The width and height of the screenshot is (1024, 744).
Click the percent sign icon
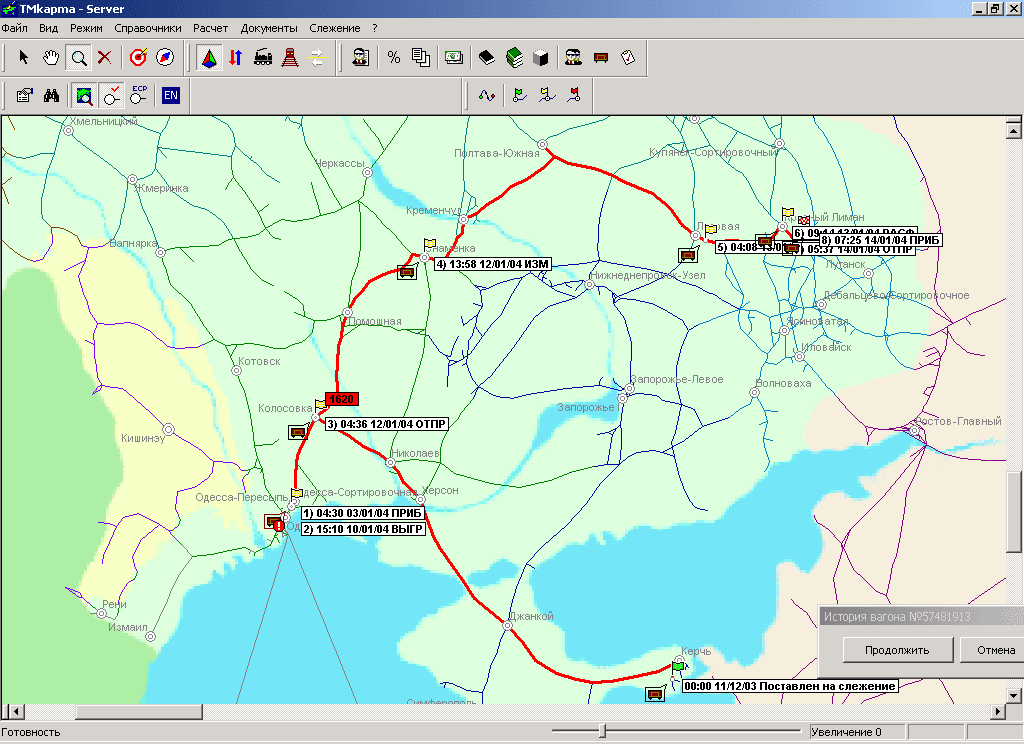(393, 58)
